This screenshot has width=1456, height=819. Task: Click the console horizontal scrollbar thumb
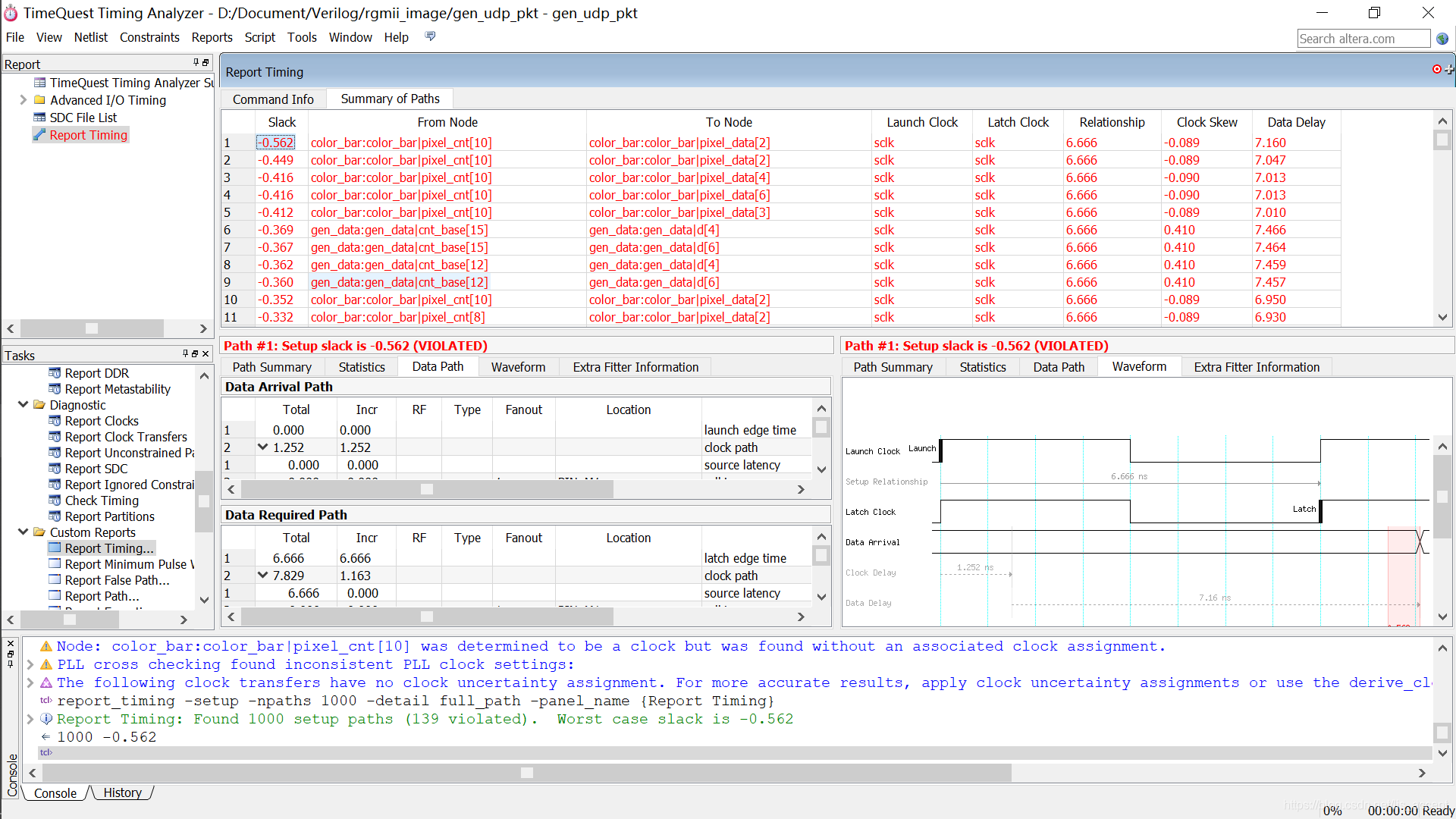coord(527,773)
